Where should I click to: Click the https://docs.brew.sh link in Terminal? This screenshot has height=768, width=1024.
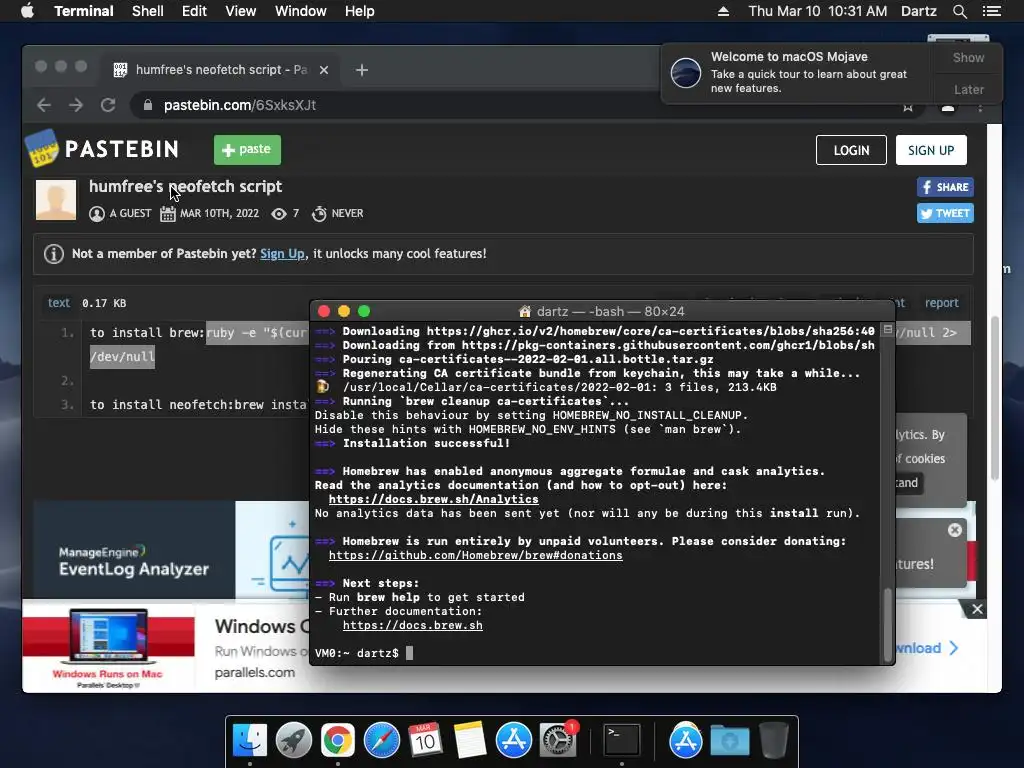coord(413,626)
